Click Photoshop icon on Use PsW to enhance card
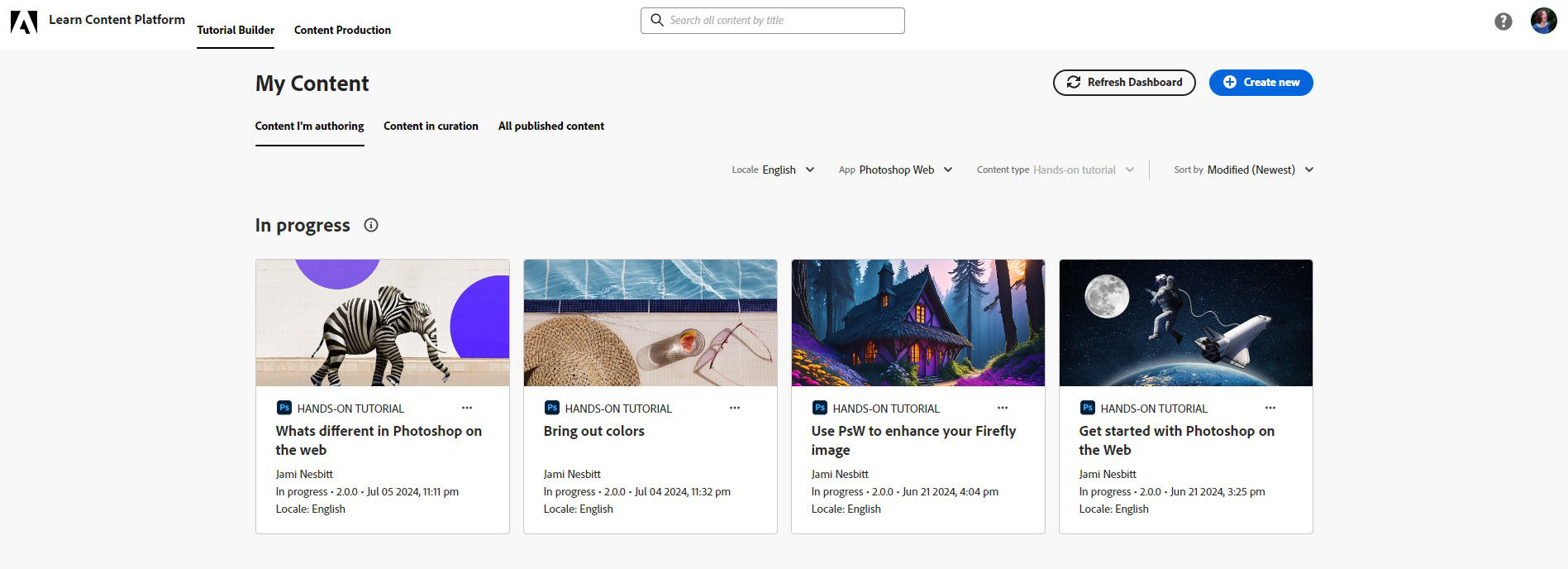 coord(820,408)
